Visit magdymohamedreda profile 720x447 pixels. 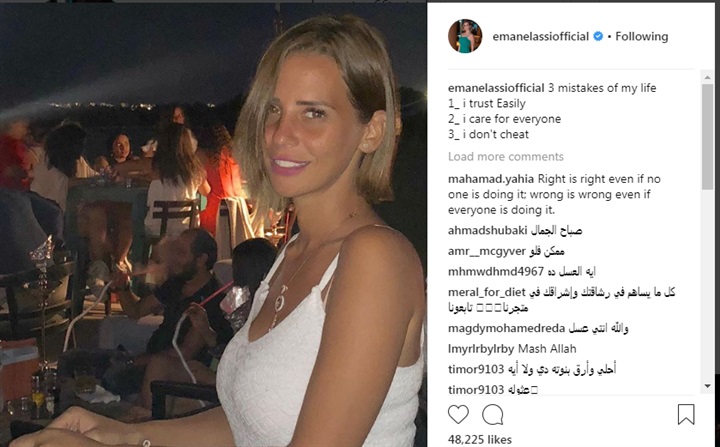pos(506,328)
